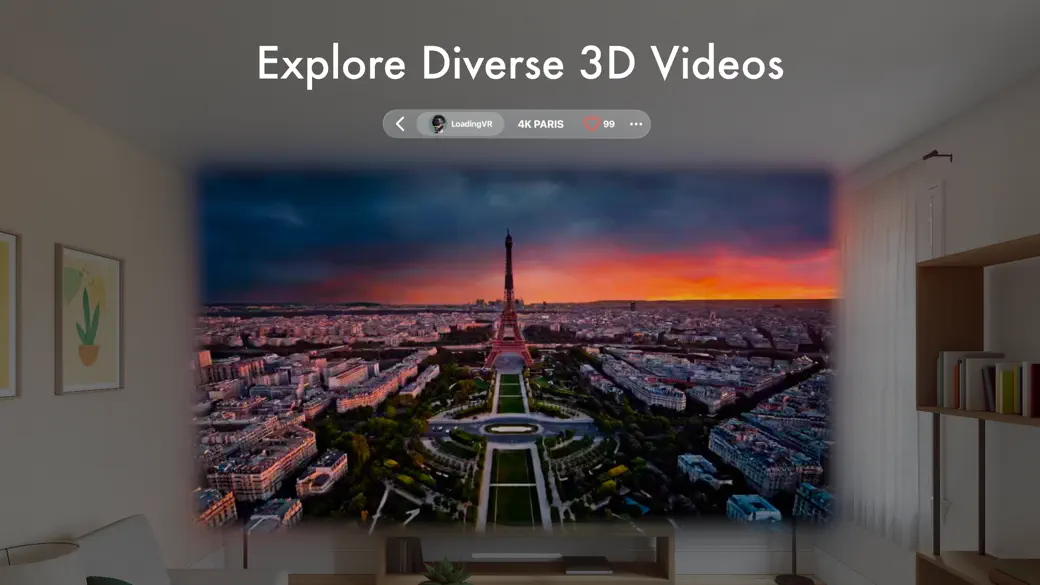Click the red heart beside the 99 count
The height and width of the screenshot is (585, 1040).
coord(592,124)
